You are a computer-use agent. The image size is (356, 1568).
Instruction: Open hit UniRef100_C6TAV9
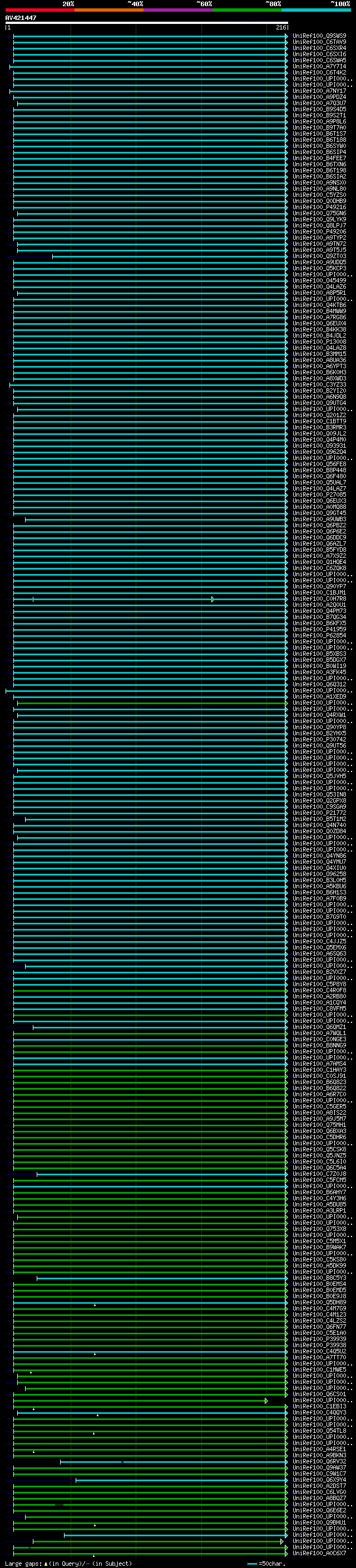click(319, 42)
